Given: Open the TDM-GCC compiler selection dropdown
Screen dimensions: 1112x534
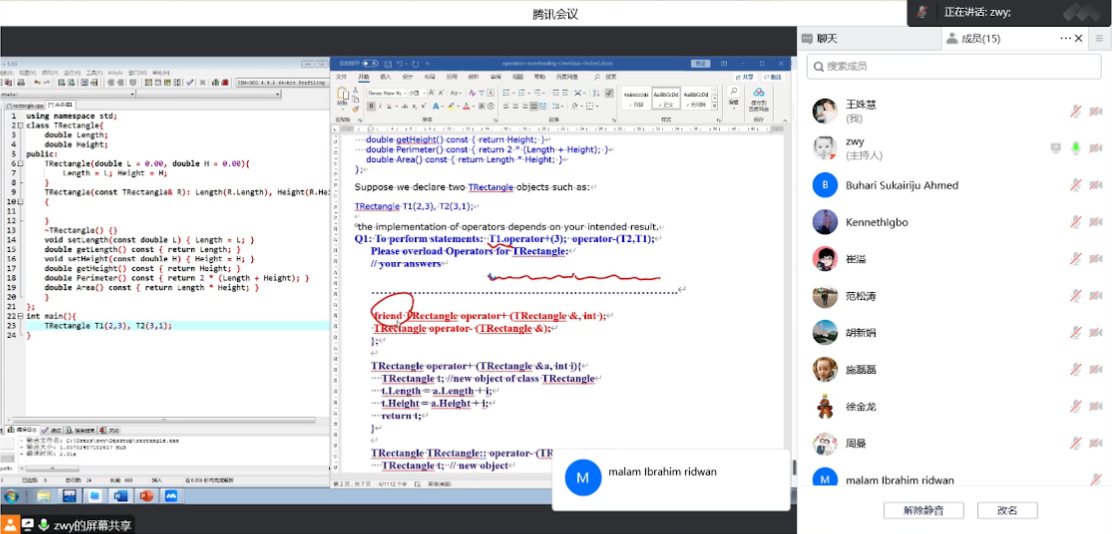Looking at the screenshot, I should pos(282,83).
